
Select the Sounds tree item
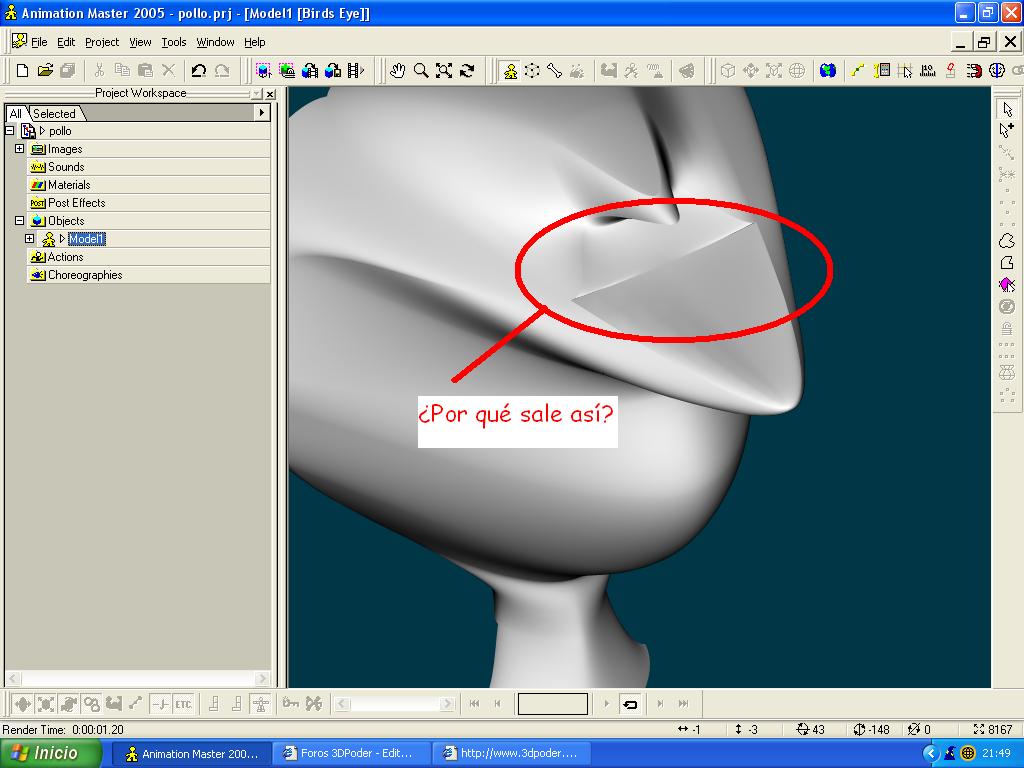[x=66, y=167]
